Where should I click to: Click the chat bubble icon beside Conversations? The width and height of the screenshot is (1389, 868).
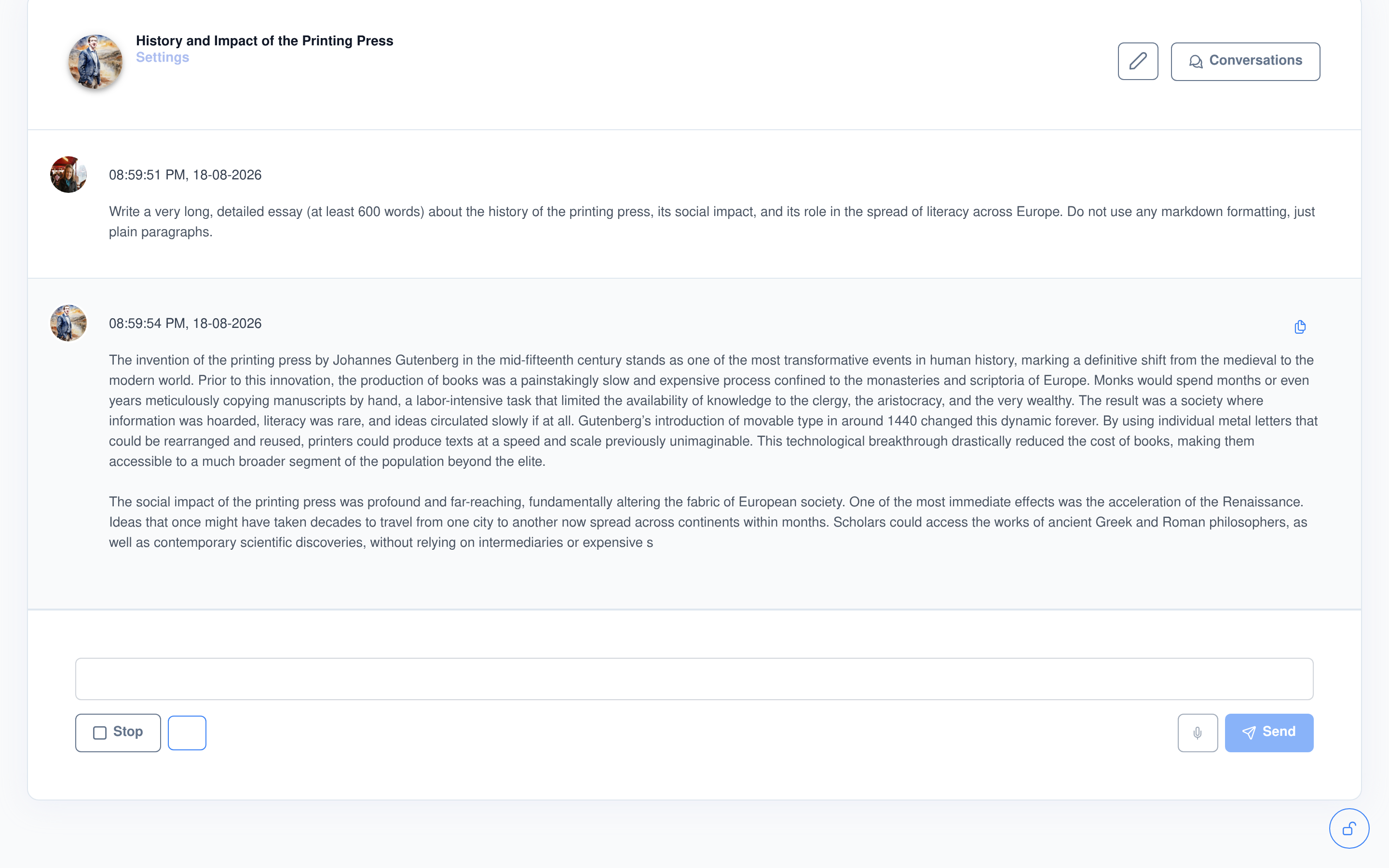[x=1196, y=61]
